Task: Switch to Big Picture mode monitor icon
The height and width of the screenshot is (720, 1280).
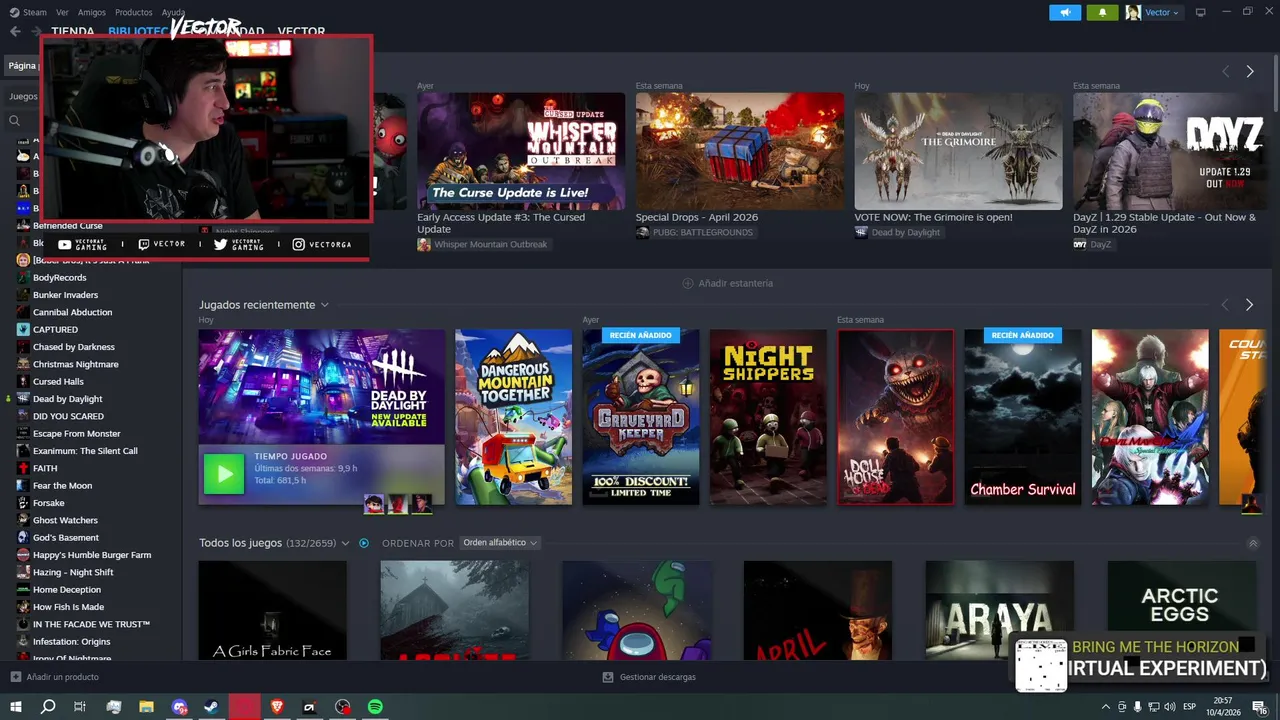Action: pos(1201,12)
